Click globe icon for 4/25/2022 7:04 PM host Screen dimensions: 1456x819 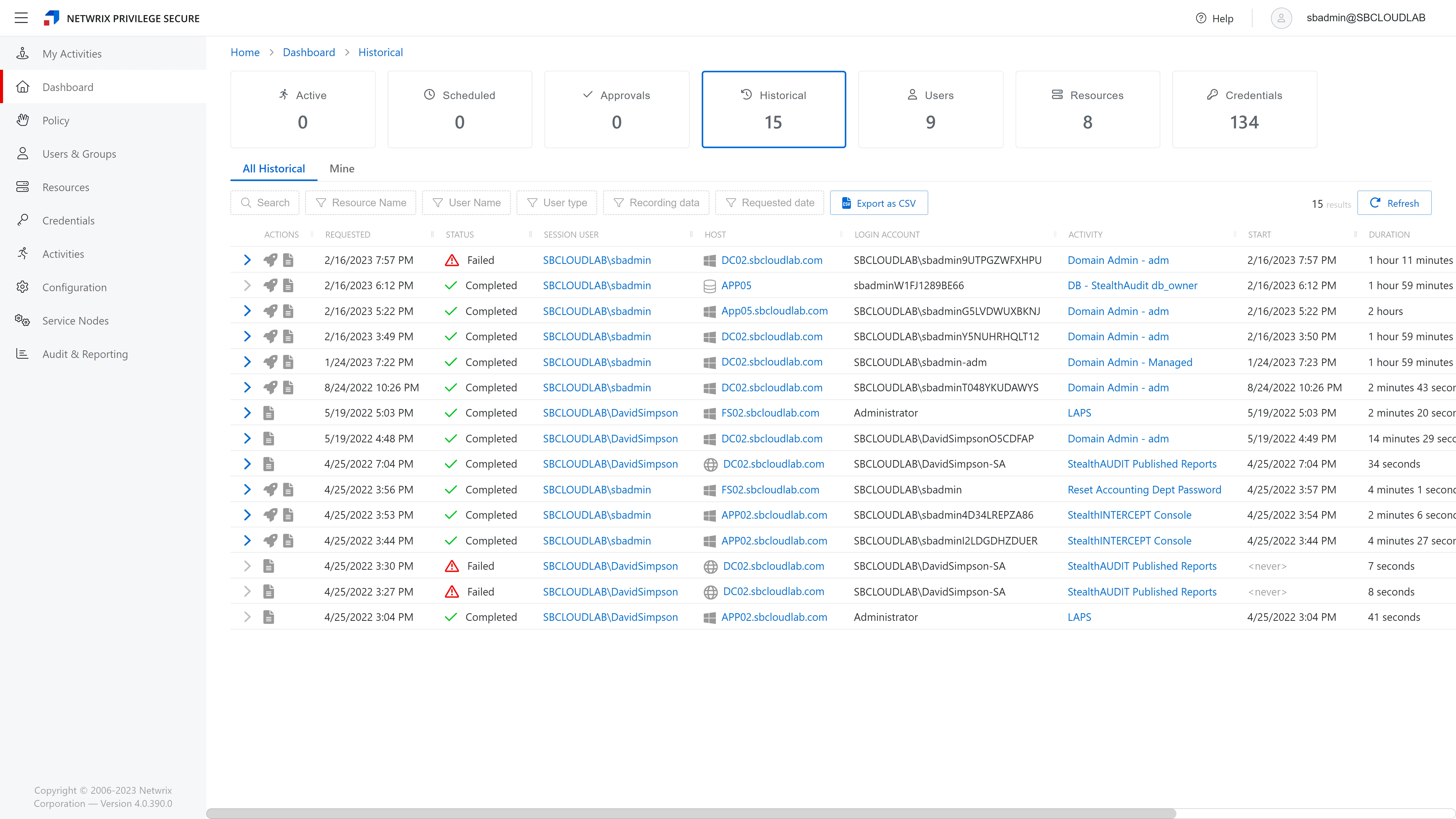(x=711, y=465)
